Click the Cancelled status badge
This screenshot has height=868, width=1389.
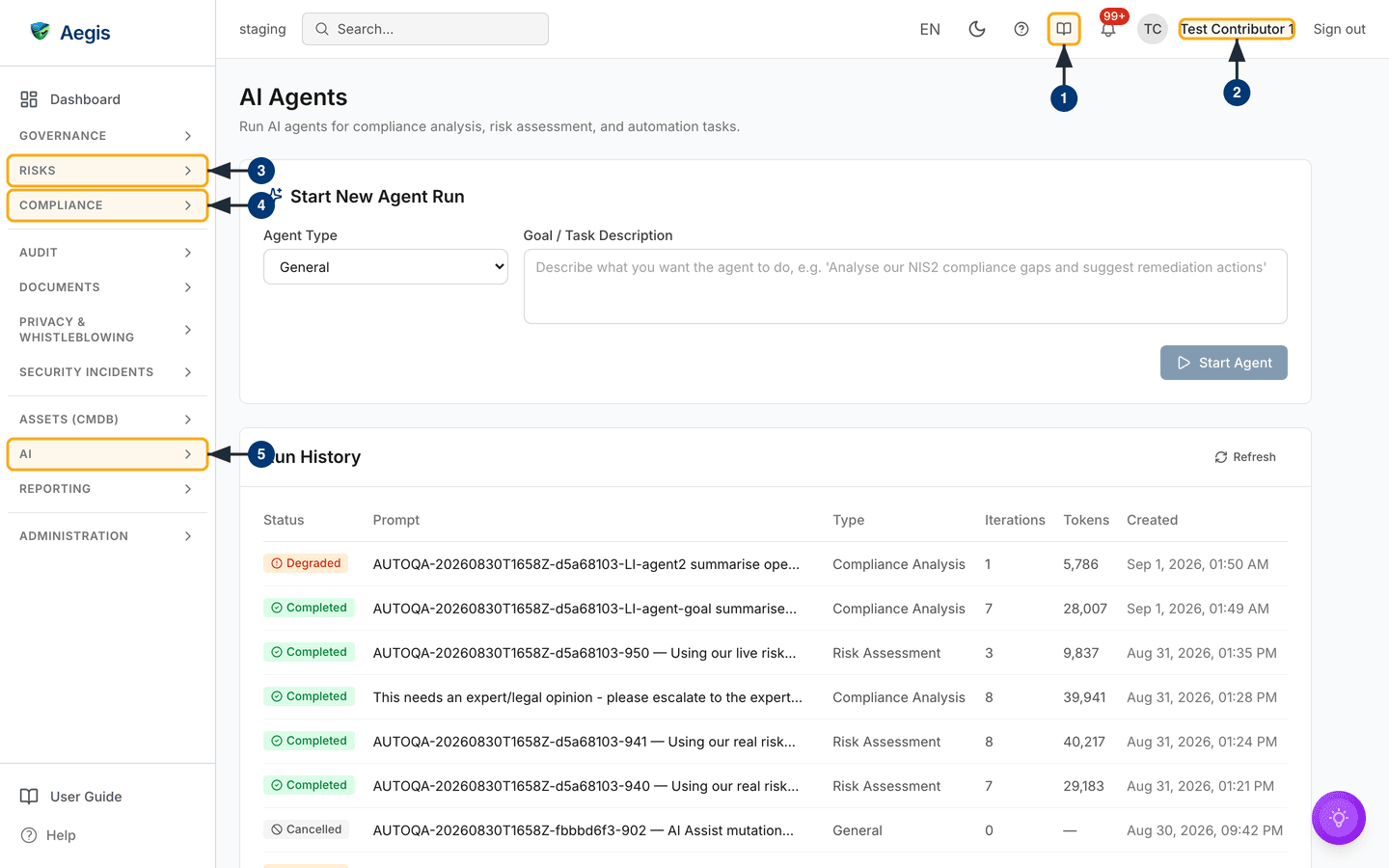307,829
